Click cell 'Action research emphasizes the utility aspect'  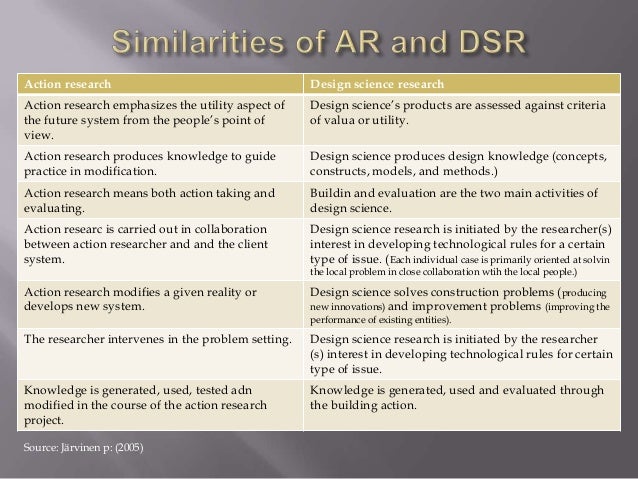coord(160,120)
